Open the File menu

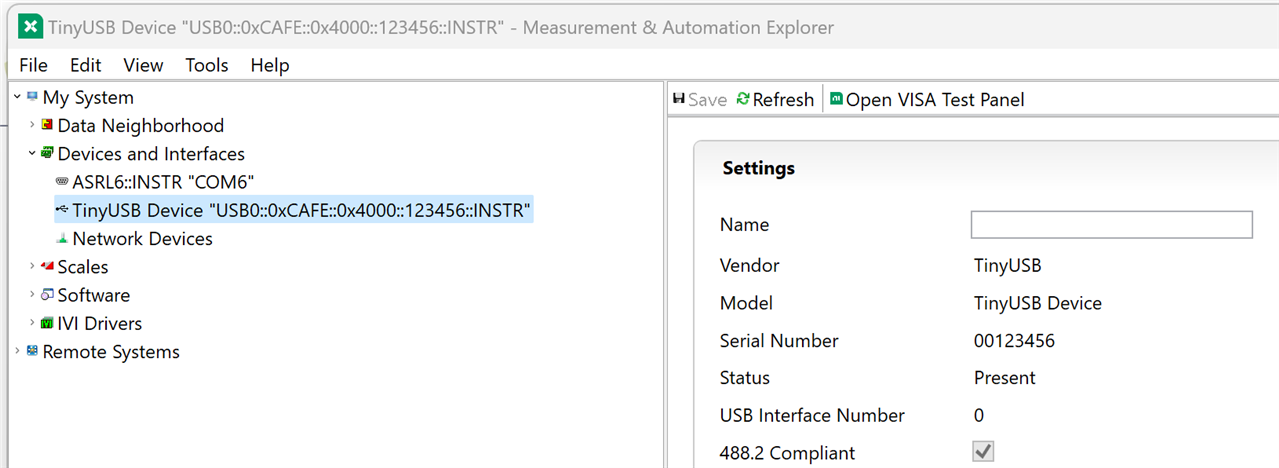(33, 65)
